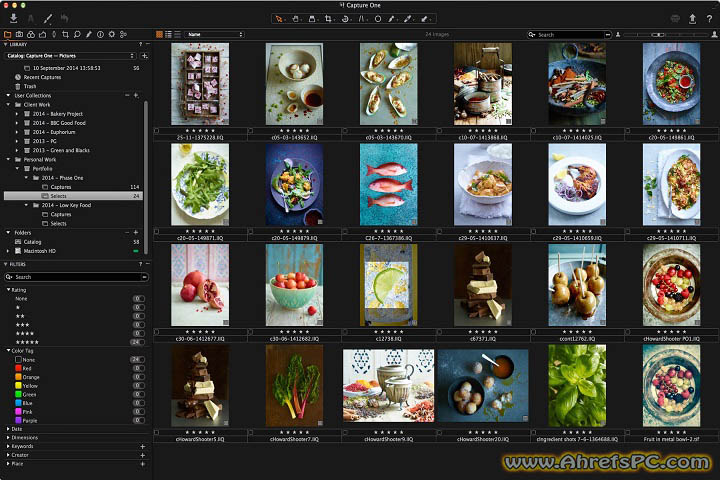Screen dimensions: 720x480
Task: Open Help question mark in toolbar
Action: click(709, 19)
